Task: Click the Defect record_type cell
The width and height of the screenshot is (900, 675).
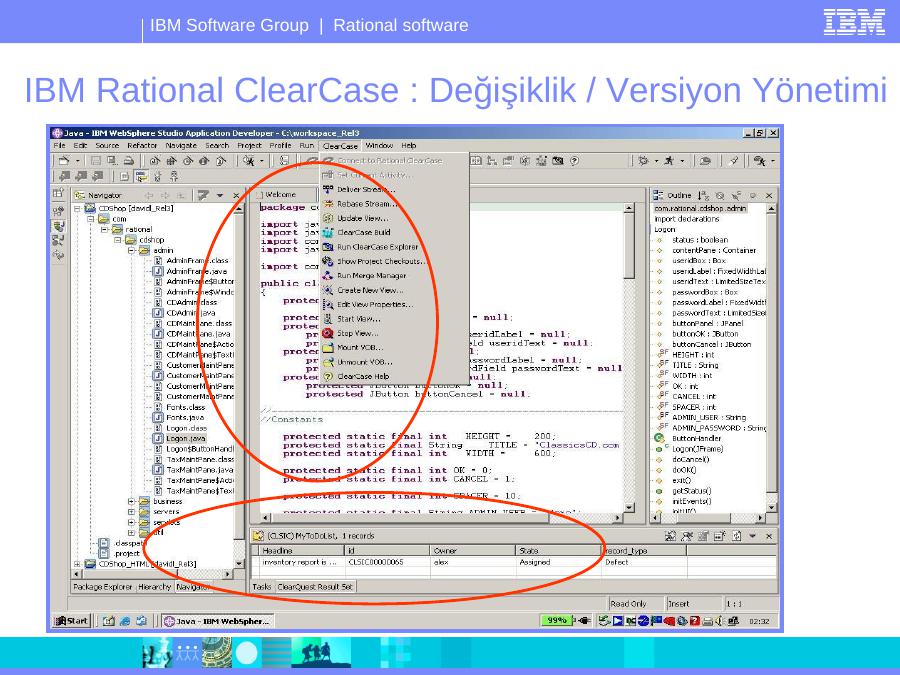Action: pos(643,562)
